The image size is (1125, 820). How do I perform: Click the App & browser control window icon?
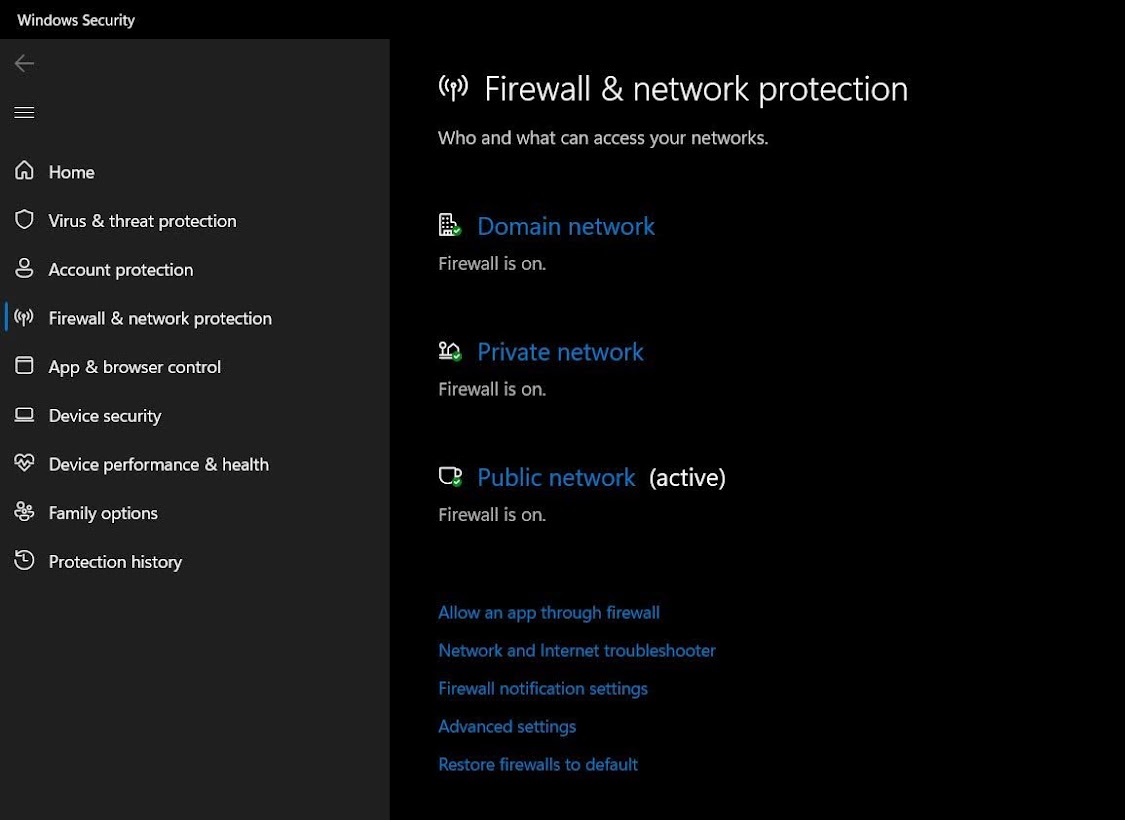click(x=25, y=366)
